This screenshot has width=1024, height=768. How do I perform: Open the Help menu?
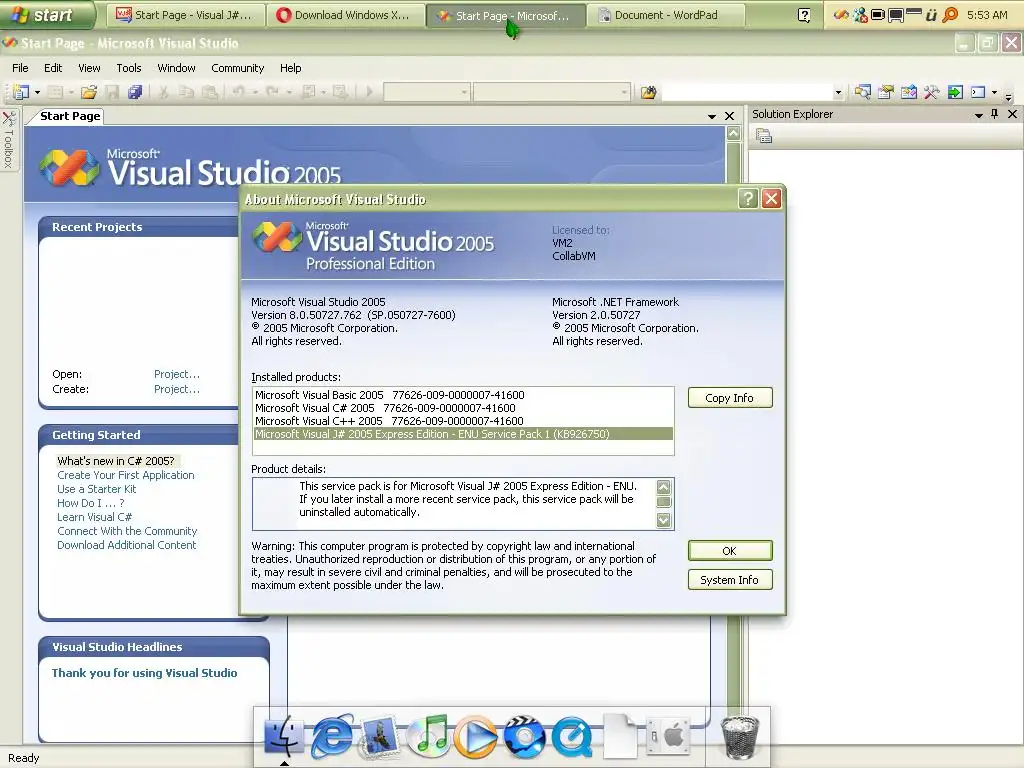point(291,68)
